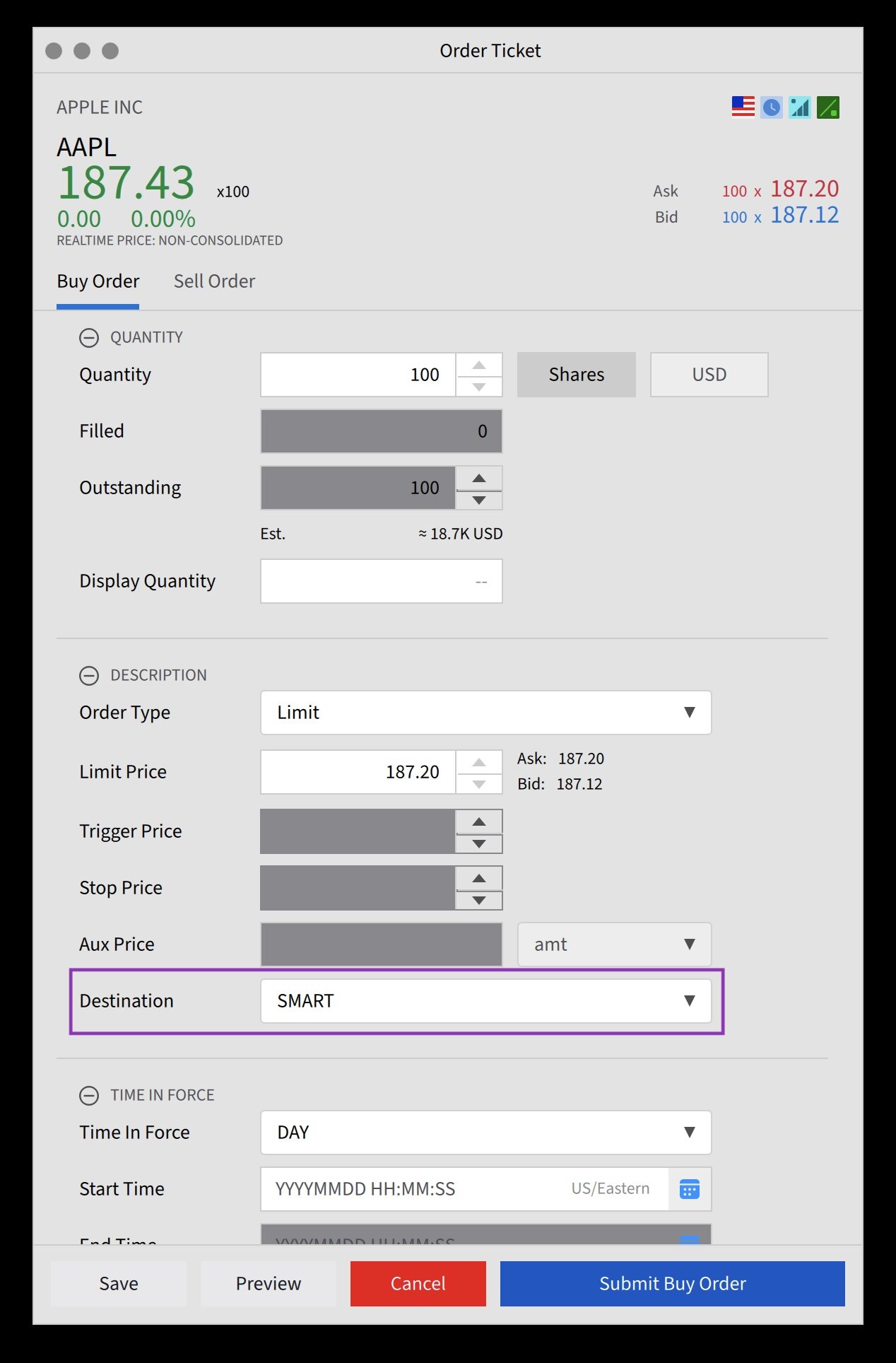Click the blue clock icon
Viewport: 896px width, 1363px height.
coord(772,107)
